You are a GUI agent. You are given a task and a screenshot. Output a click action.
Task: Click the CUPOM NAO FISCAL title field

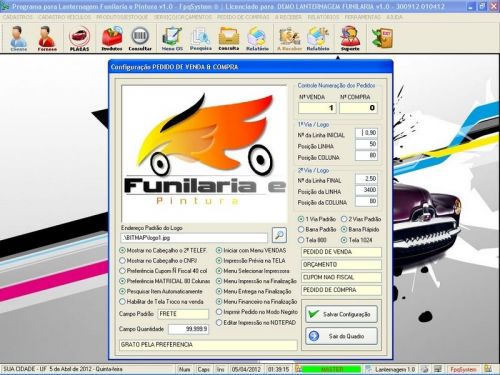tap(341, 277)
